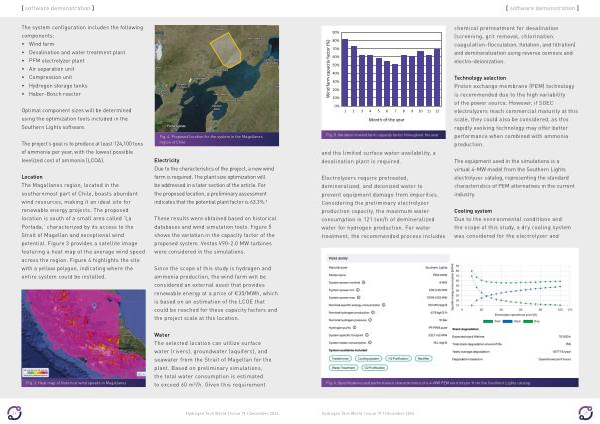The height and width of the screenshot is (424, 600).
Task: Click the 'Hydrogen storage tanks' bullet item
Action: 58,86
